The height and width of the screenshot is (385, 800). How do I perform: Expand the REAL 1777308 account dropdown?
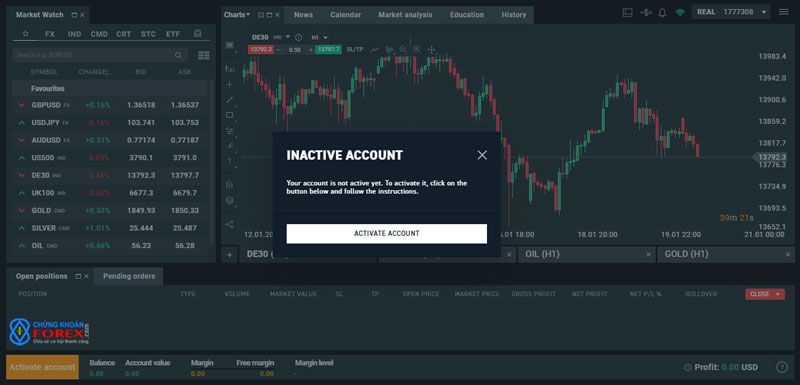coord(731,12)
